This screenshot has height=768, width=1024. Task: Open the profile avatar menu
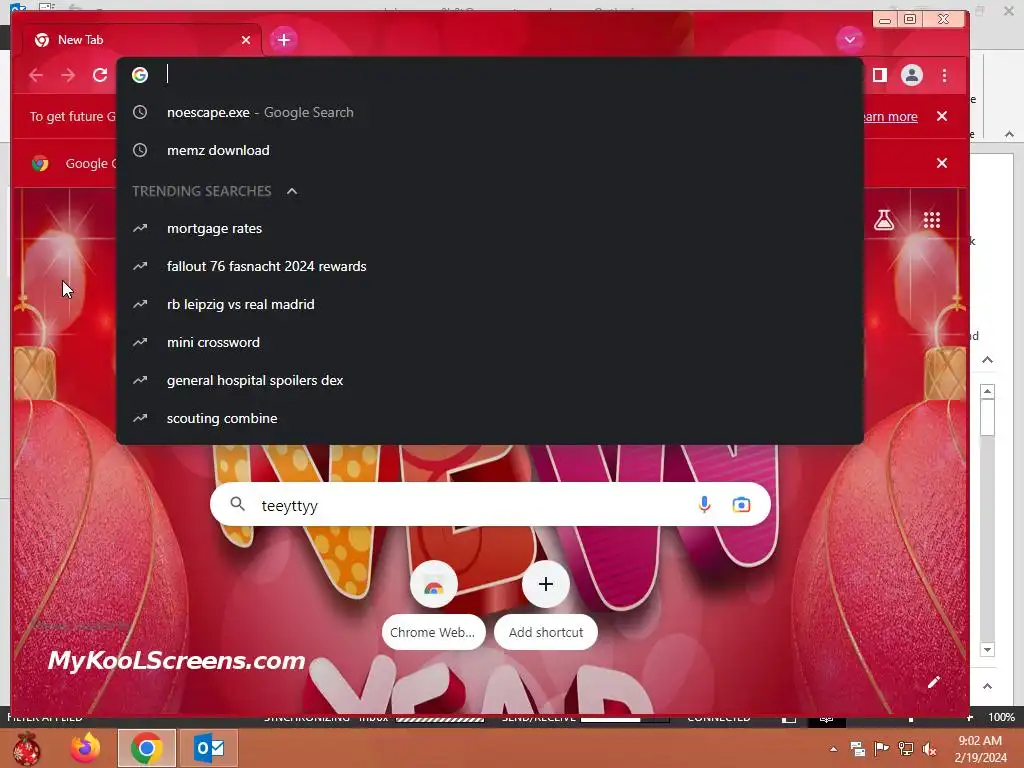pos(912,76)
